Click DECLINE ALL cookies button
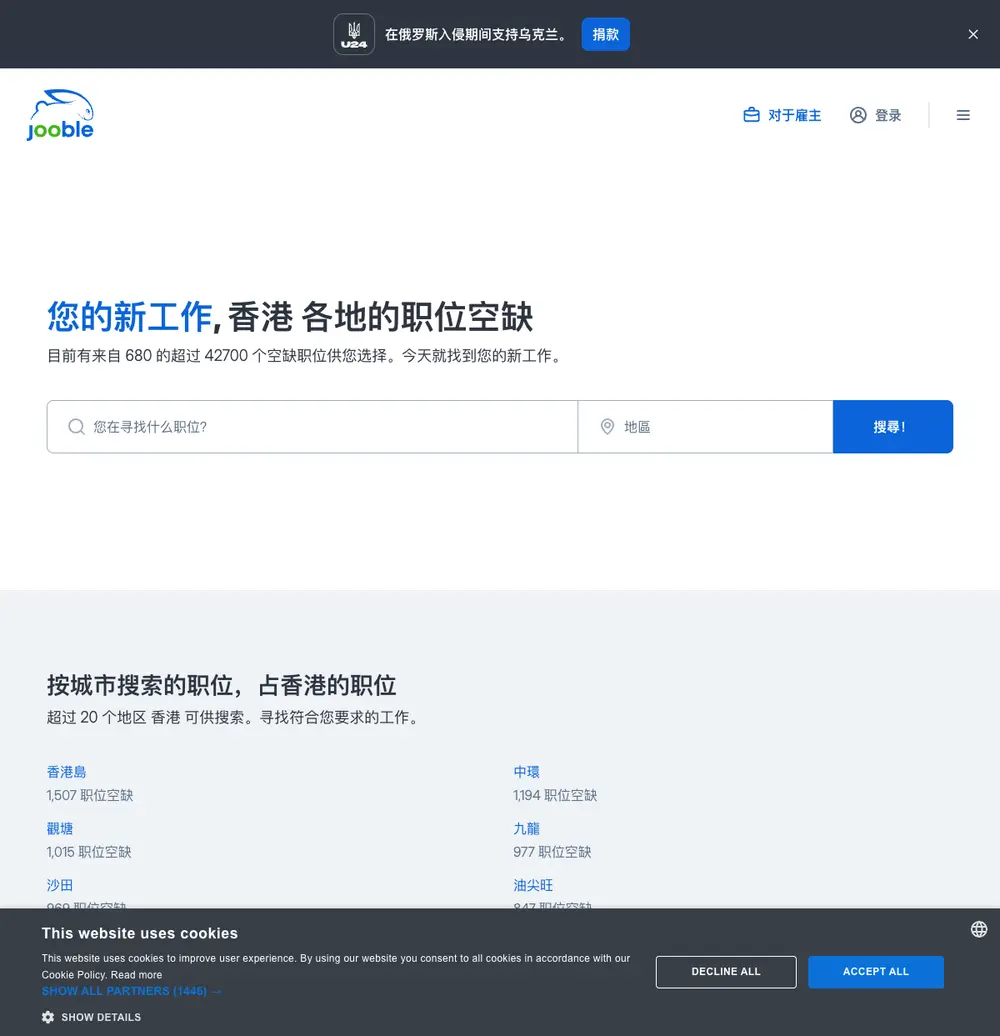The image size is (1000, 1036). [726, 972]
